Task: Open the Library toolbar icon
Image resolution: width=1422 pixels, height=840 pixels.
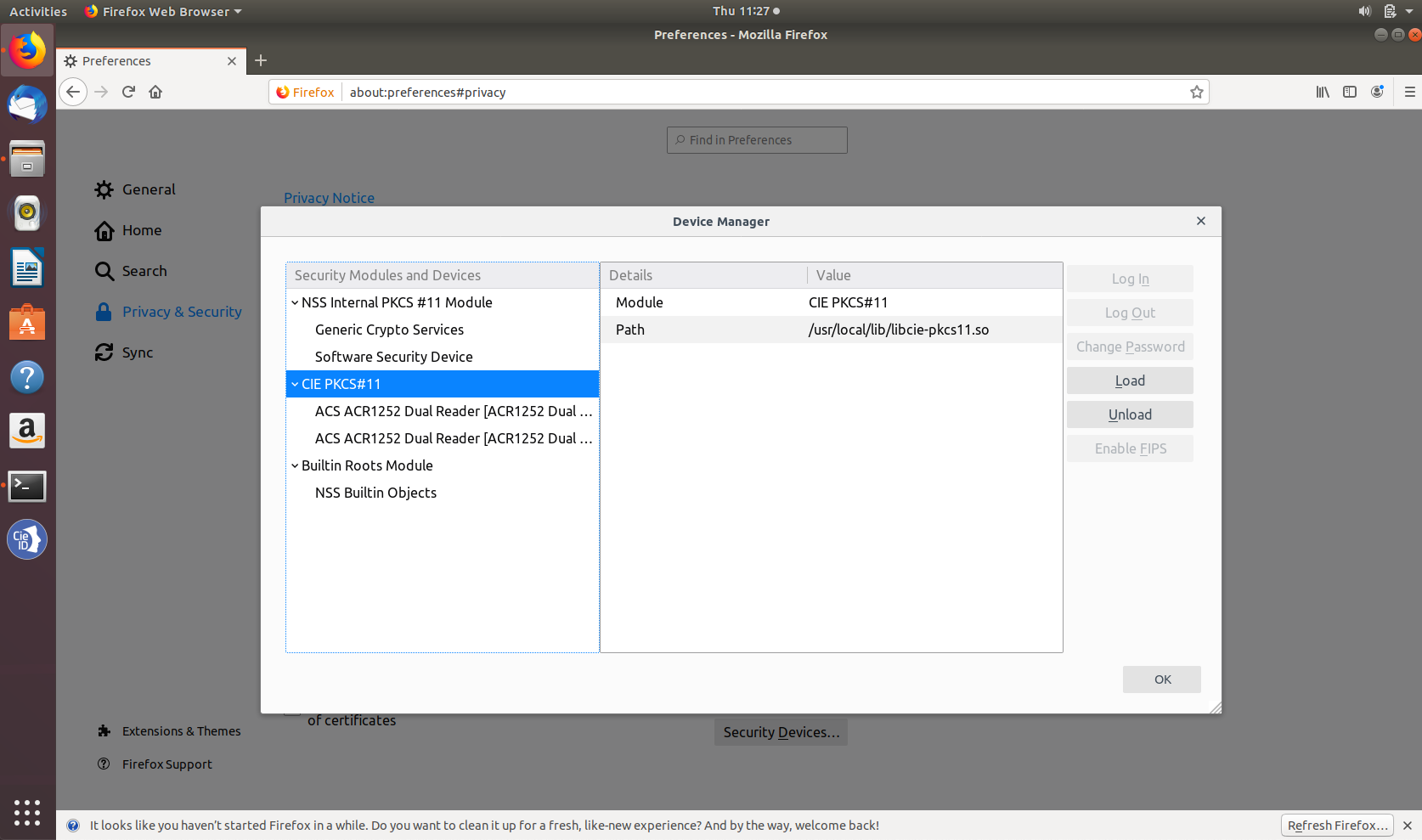Action: (x=1323, y=92)
